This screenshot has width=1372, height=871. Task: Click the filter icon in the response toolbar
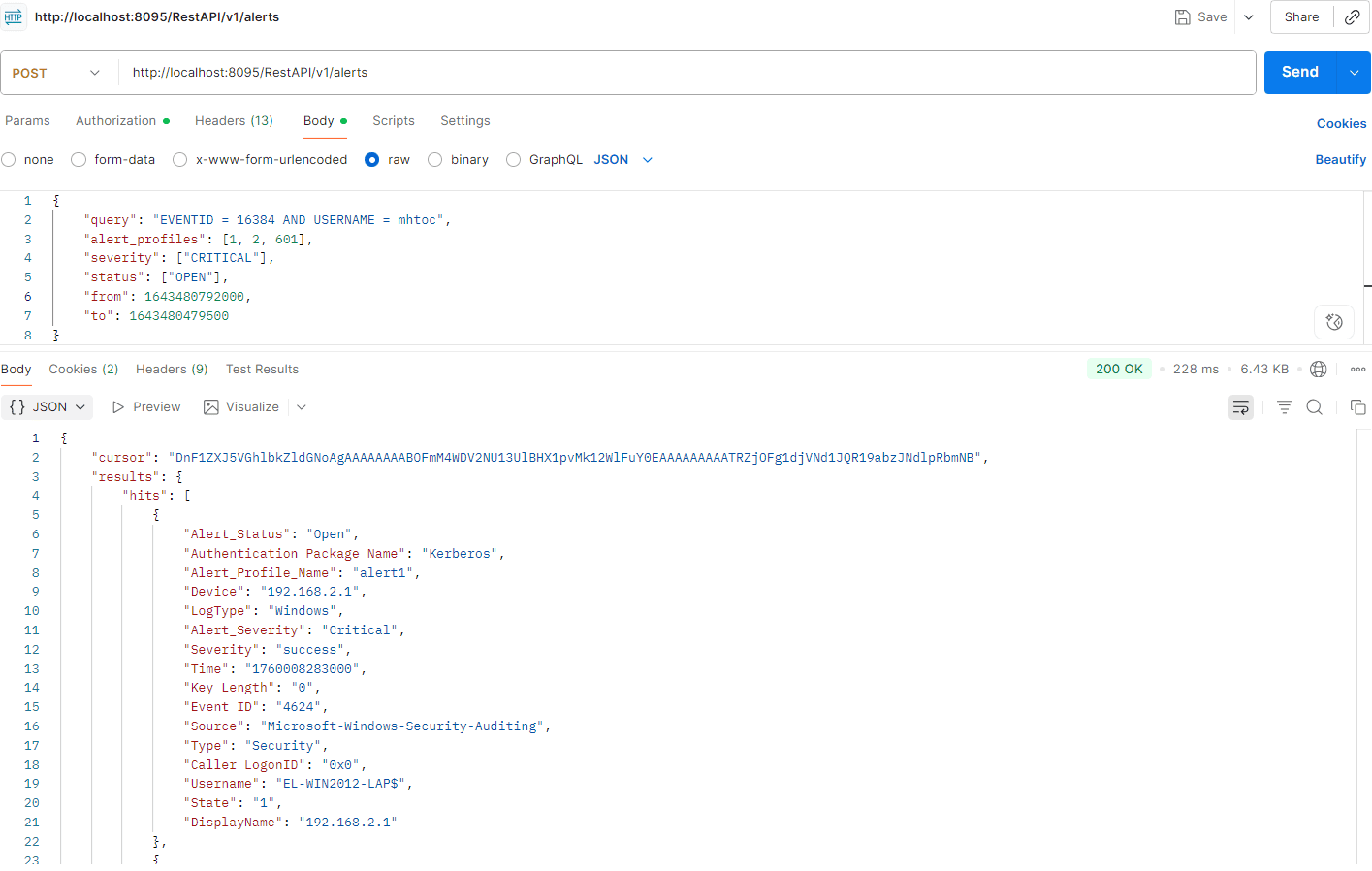(x=1285, y=407)
